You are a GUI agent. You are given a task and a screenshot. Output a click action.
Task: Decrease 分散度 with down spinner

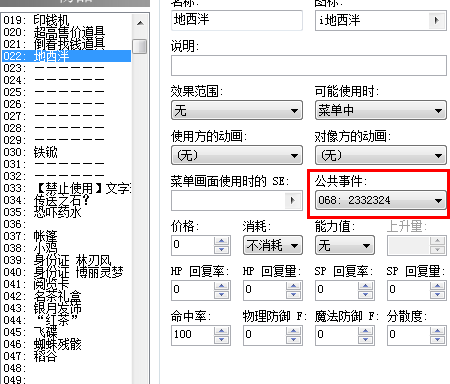[437, 340]
